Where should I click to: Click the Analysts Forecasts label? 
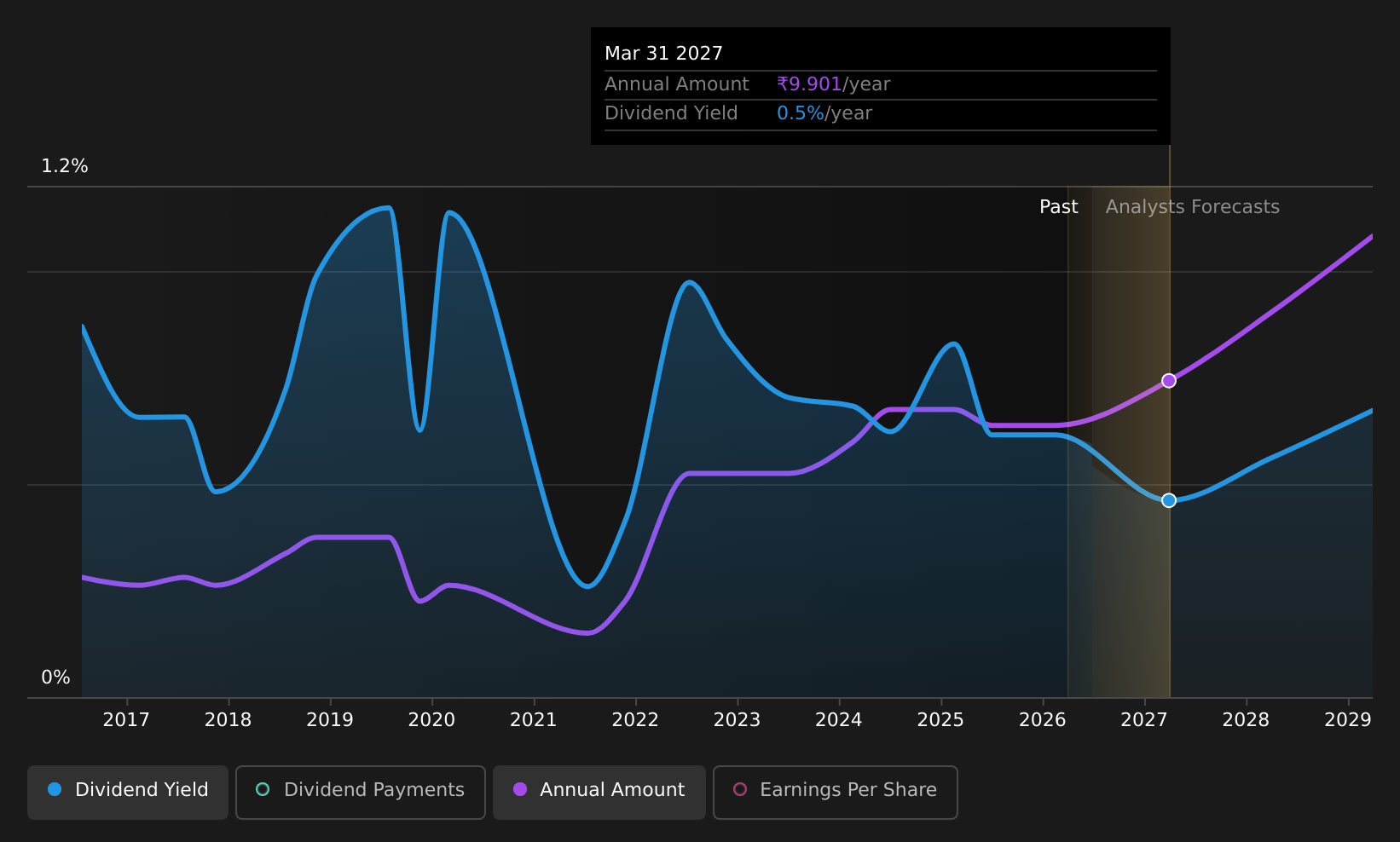[x=1192, y=207]
